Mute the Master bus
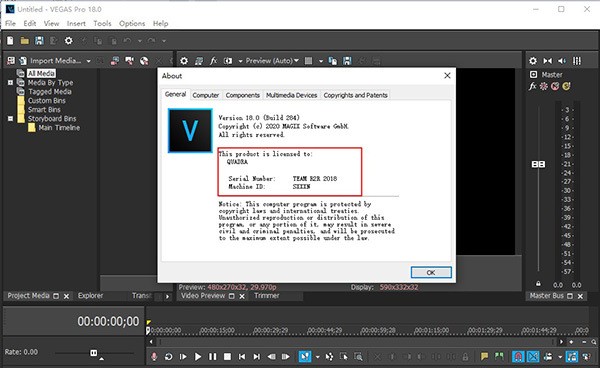 (x=555, y=86)
